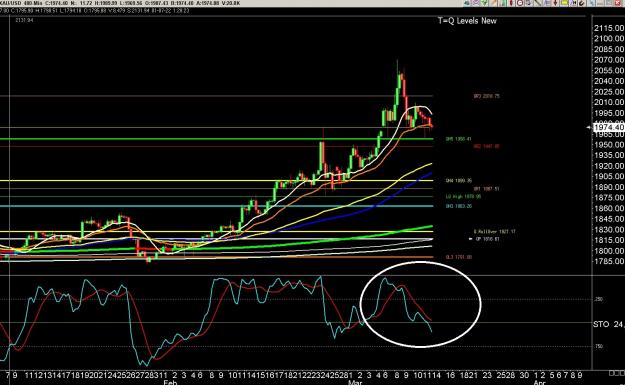Image resolution: width=625 pixels, height=385 pixels.
Task: Select the 2085.00 price axis label
Action: coord(609,49)
